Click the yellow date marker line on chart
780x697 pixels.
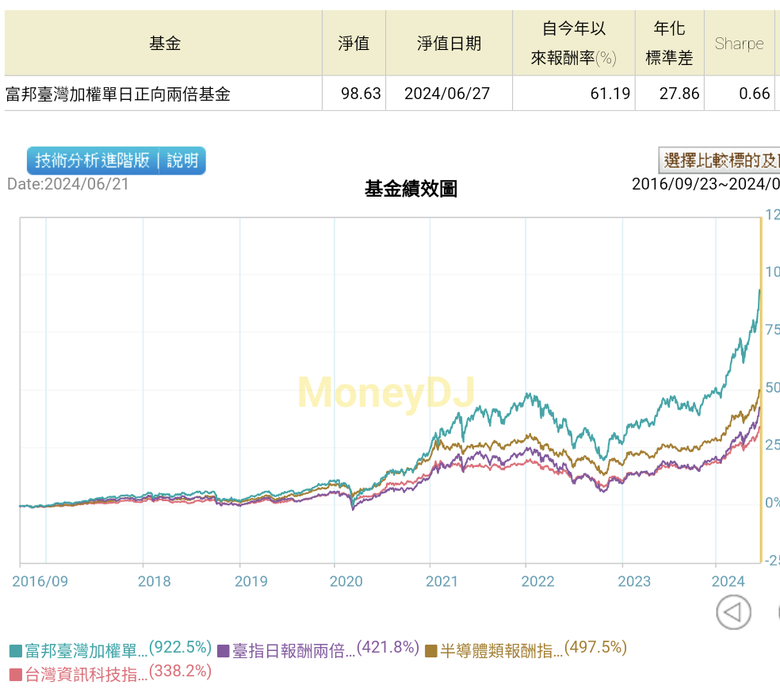[761, 391]
